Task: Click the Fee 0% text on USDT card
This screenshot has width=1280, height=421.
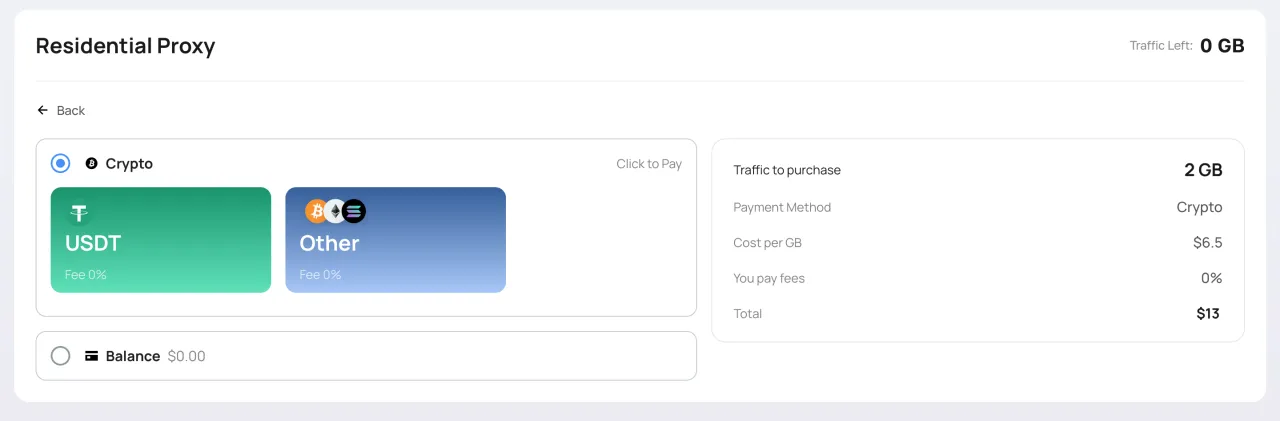Action: pos(86,275)
